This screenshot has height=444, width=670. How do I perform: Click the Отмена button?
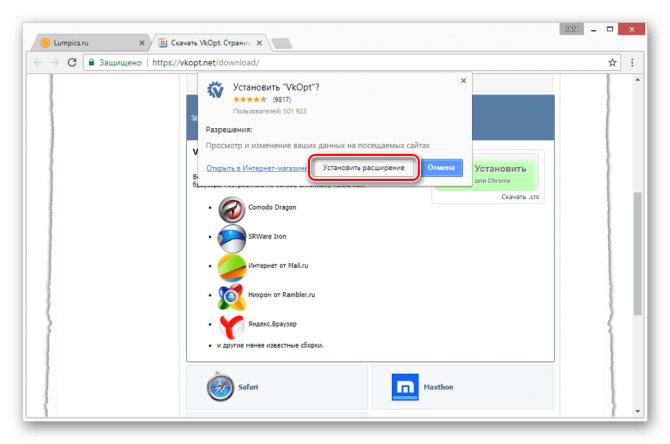point(441,168)
